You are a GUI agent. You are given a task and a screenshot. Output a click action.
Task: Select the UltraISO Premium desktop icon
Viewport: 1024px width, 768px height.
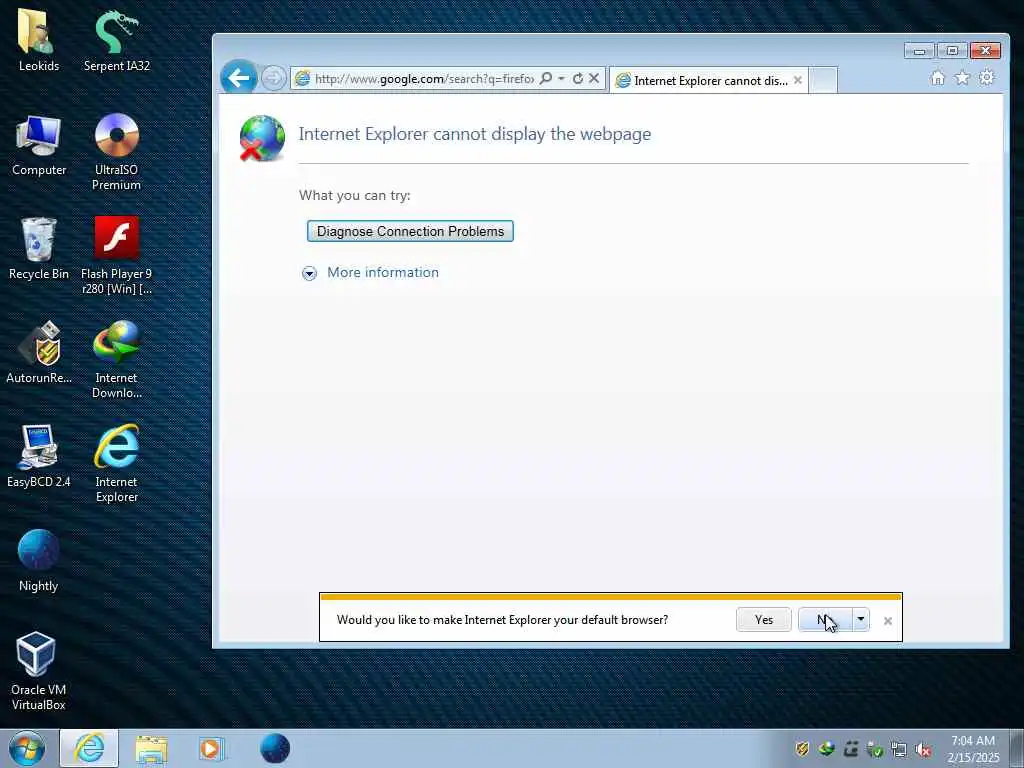116,152
